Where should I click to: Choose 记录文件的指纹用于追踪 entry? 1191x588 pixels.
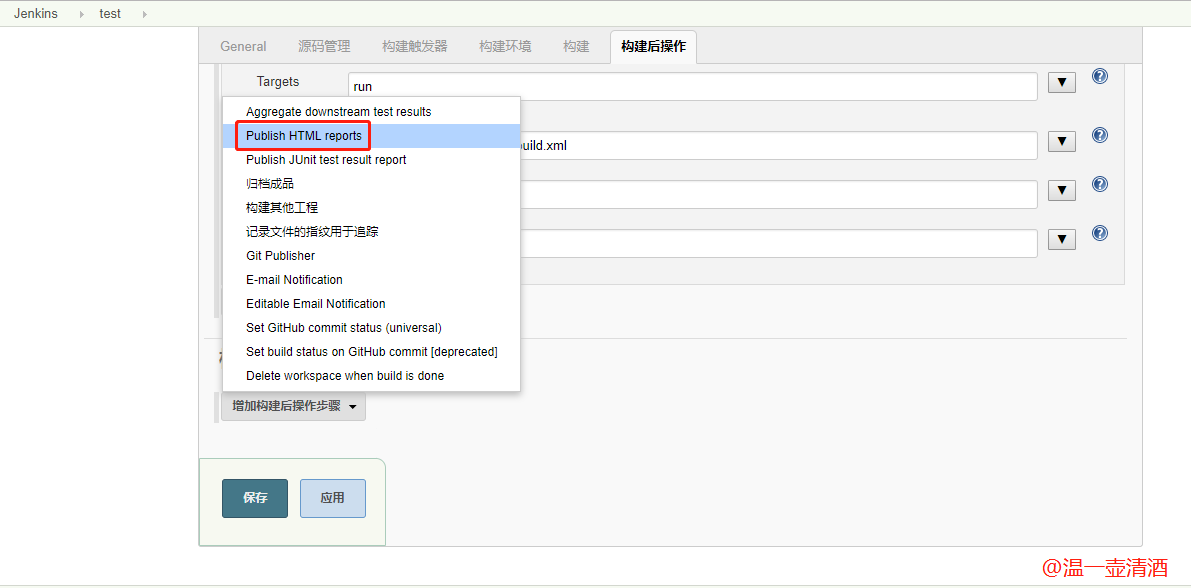pyautogui.click(x=371, y=232)
